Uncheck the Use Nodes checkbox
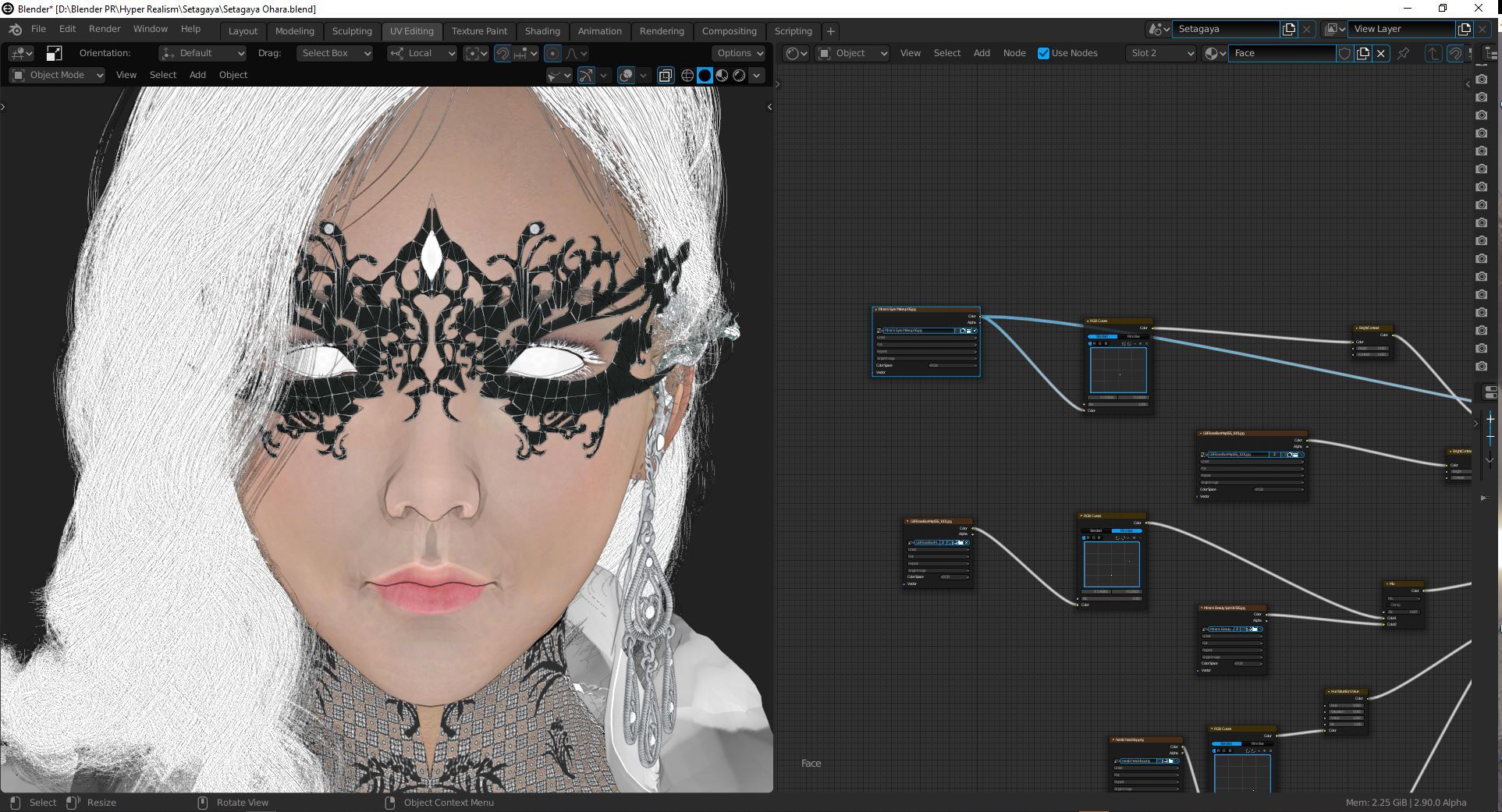Viewport: 1502px width, 812px height. 1043,53
